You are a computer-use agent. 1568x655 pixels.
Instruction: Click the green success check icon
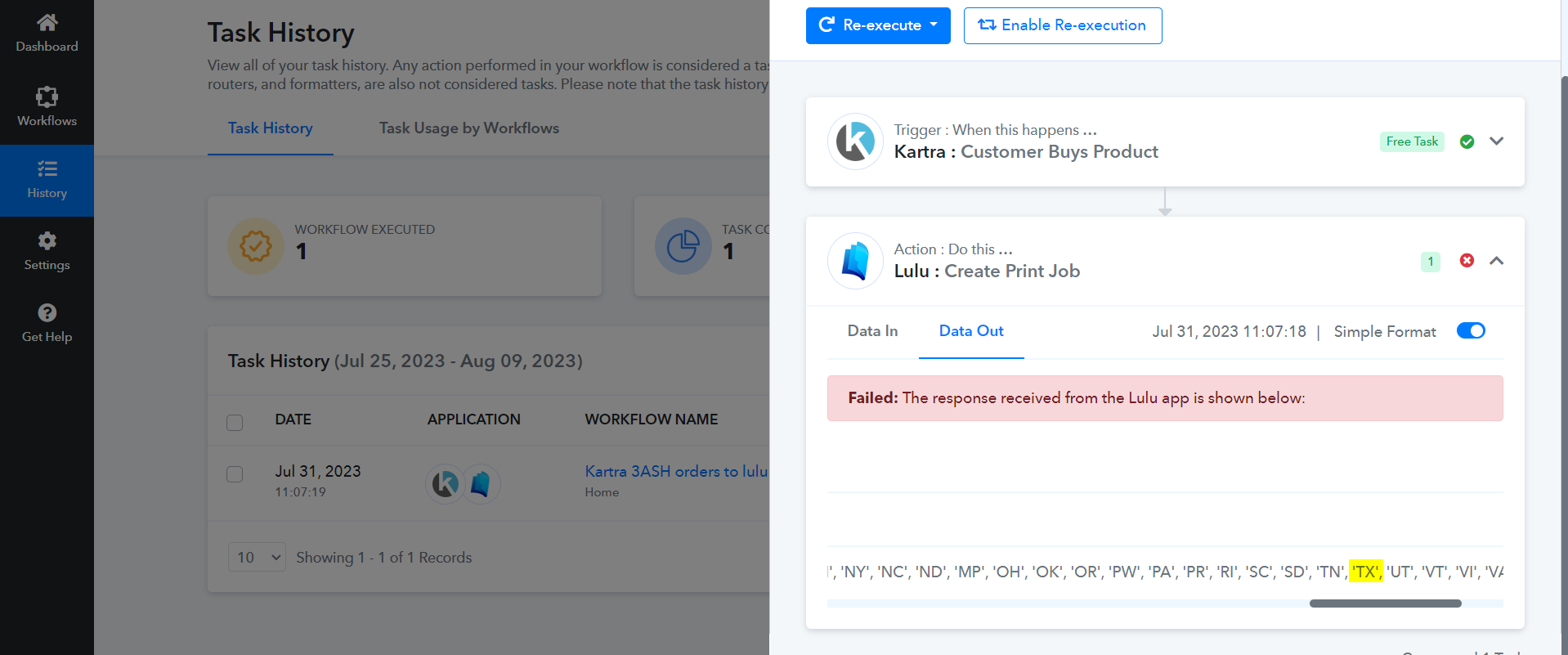(x=1467, y=141)
